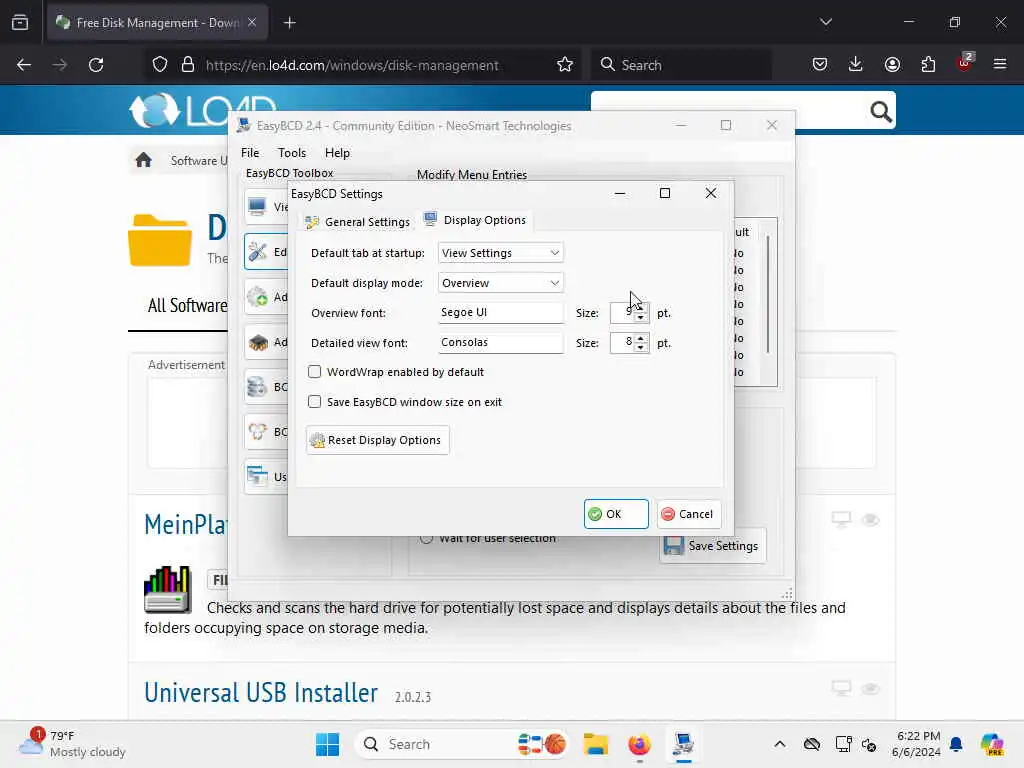The width and height of the screenshot is (1024, 768).
Task: Open the Tools menu in EasyBCD
Action: (x=292, y=153)
